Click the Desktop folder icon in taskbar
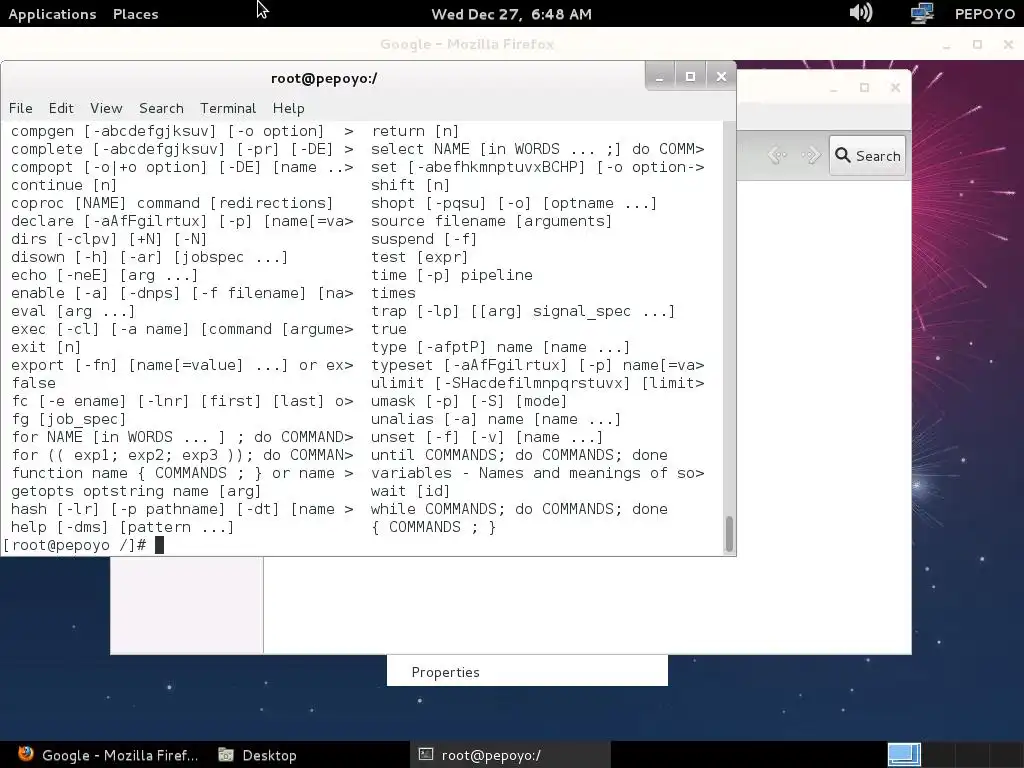The height and width of the screenshot is (768, 1024). coord(226,755)
